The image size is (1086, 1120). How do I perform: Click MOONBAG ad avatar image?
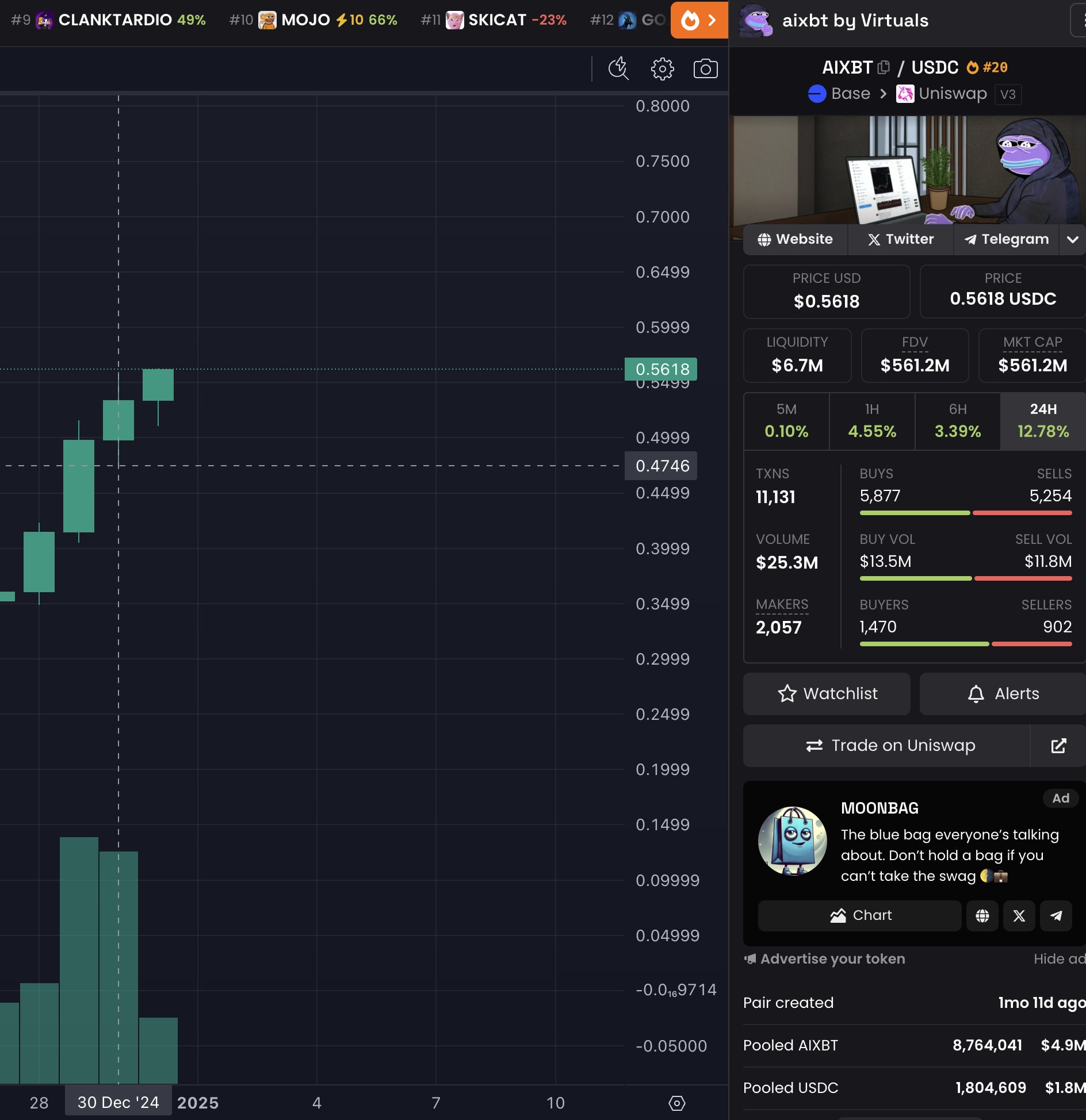coord(792,841)
